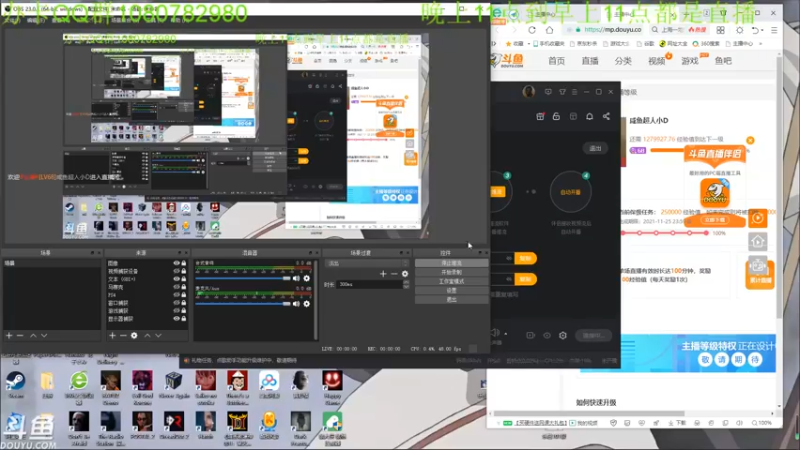The image size is (800, 450).
Task: Open 首页 on the Douyu navigation bar
Action: click(556, 61)
